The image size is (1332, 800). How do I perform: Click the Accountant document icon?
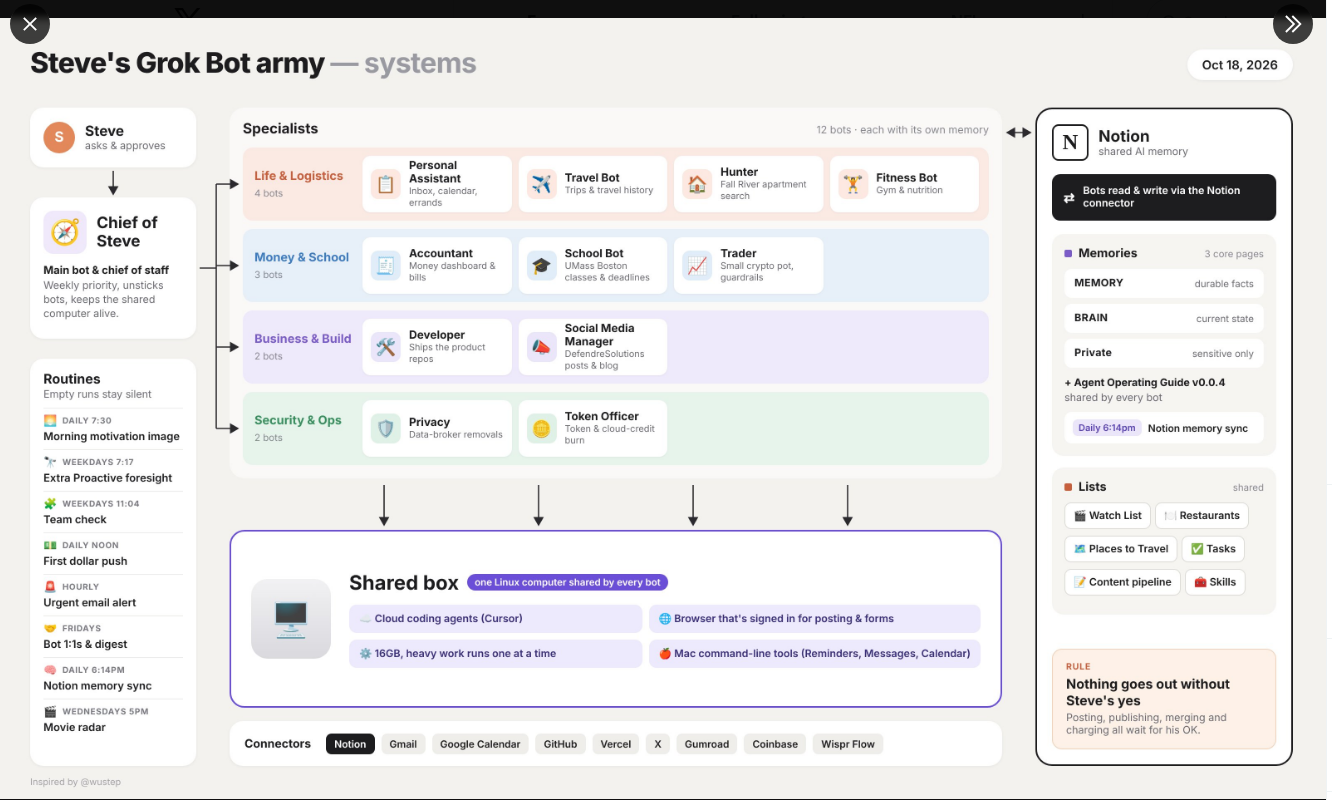[x=385, y=266]
